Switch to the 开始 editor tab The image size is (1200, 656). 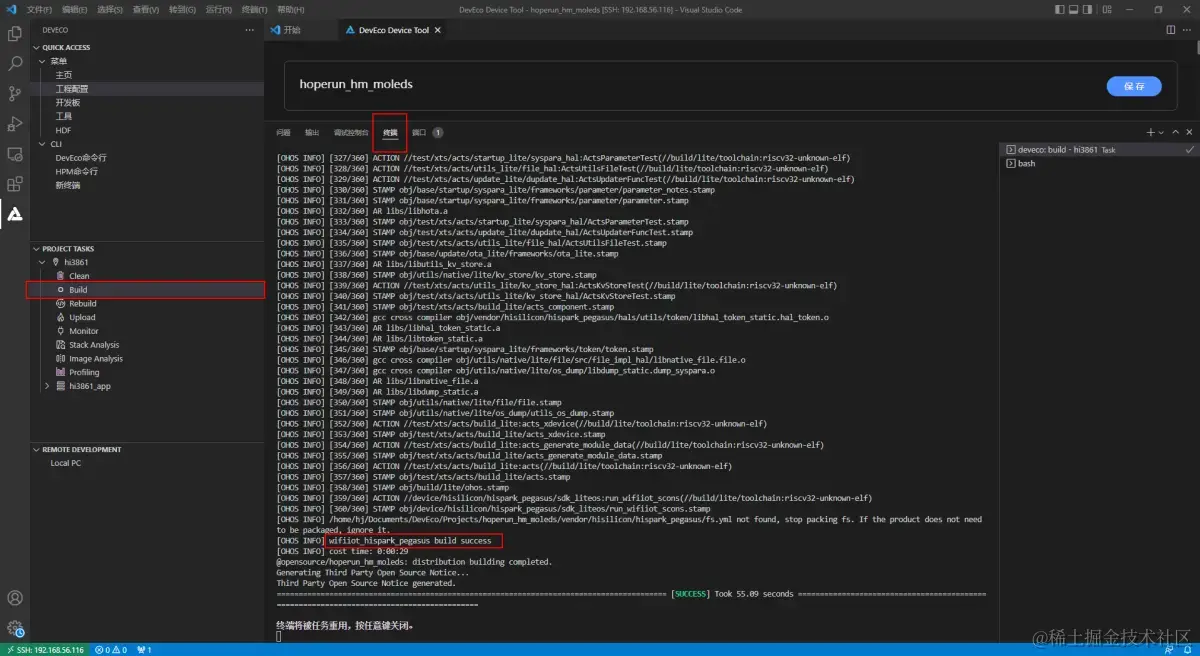(x=300, y=30)
